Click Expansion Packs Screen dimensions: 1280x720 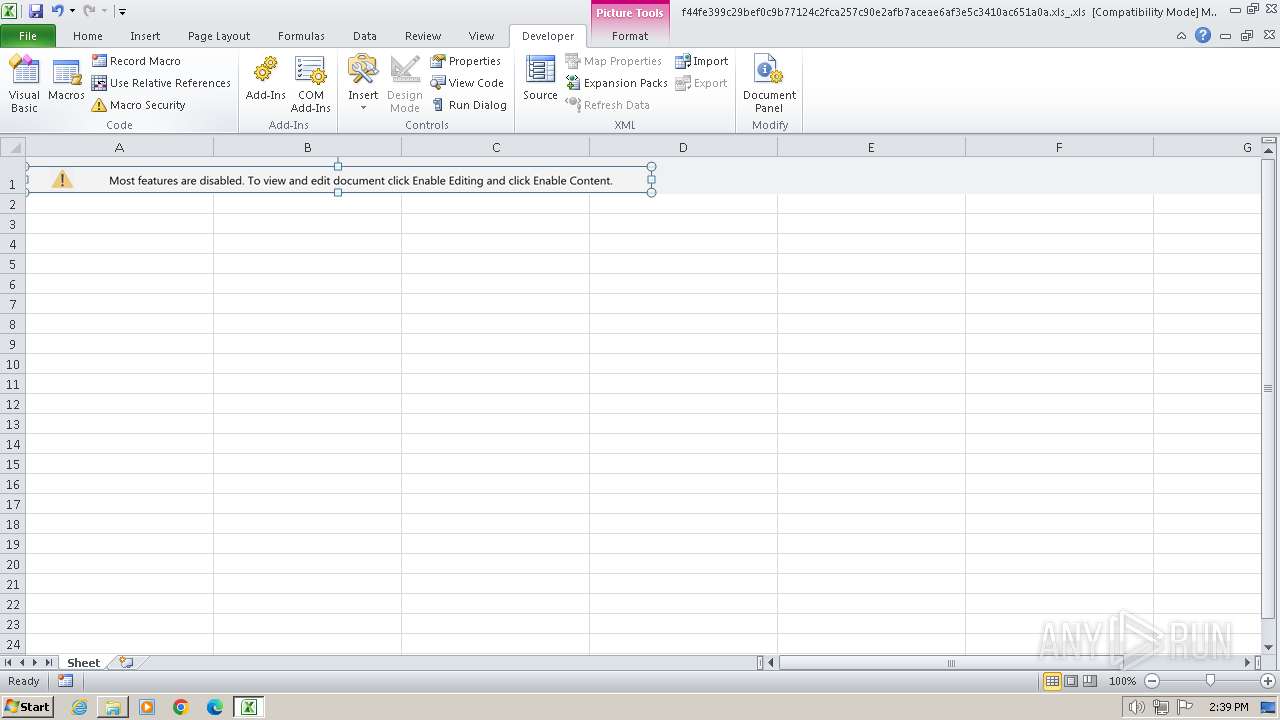pyautogui.click(x=616, y=83)
